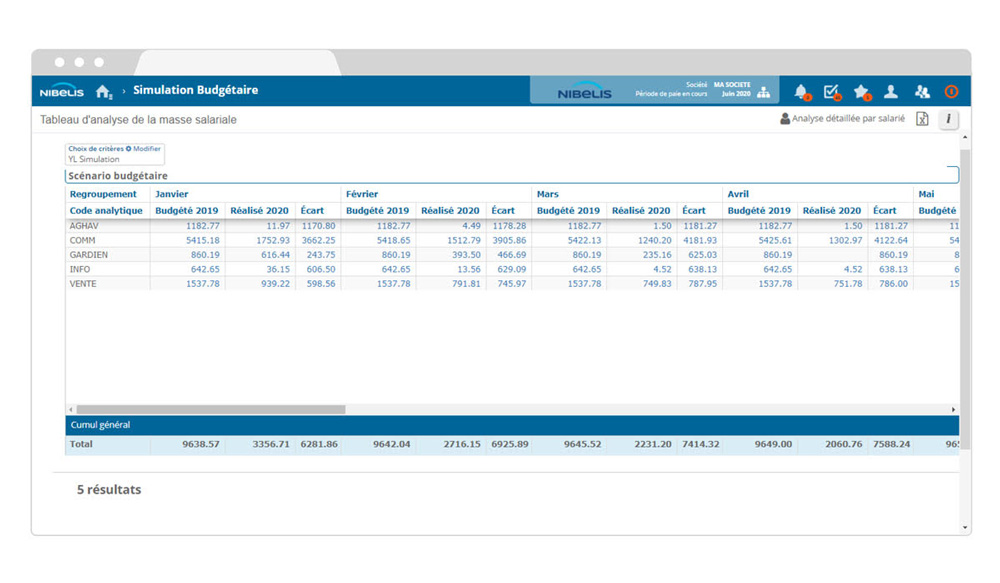Click the Code analytique column header

coord(106,211)
